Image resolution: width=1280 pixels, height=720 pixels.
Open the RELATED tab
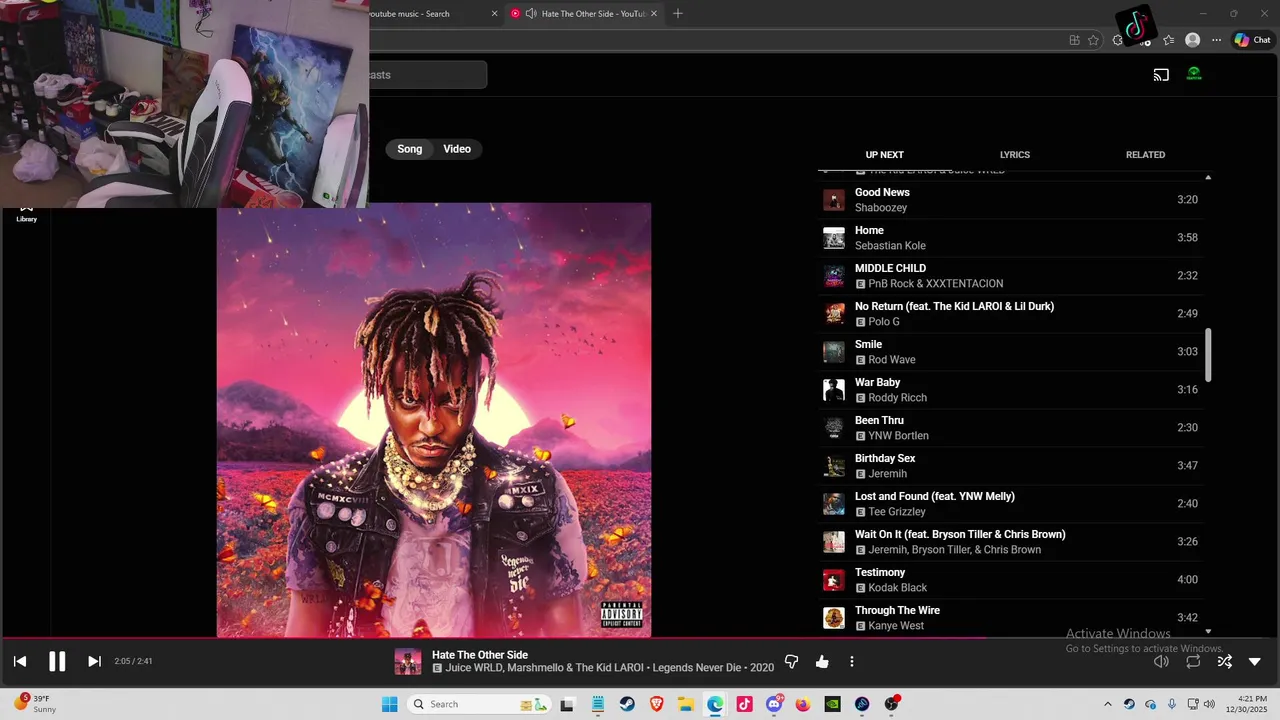coord(1145,155)
